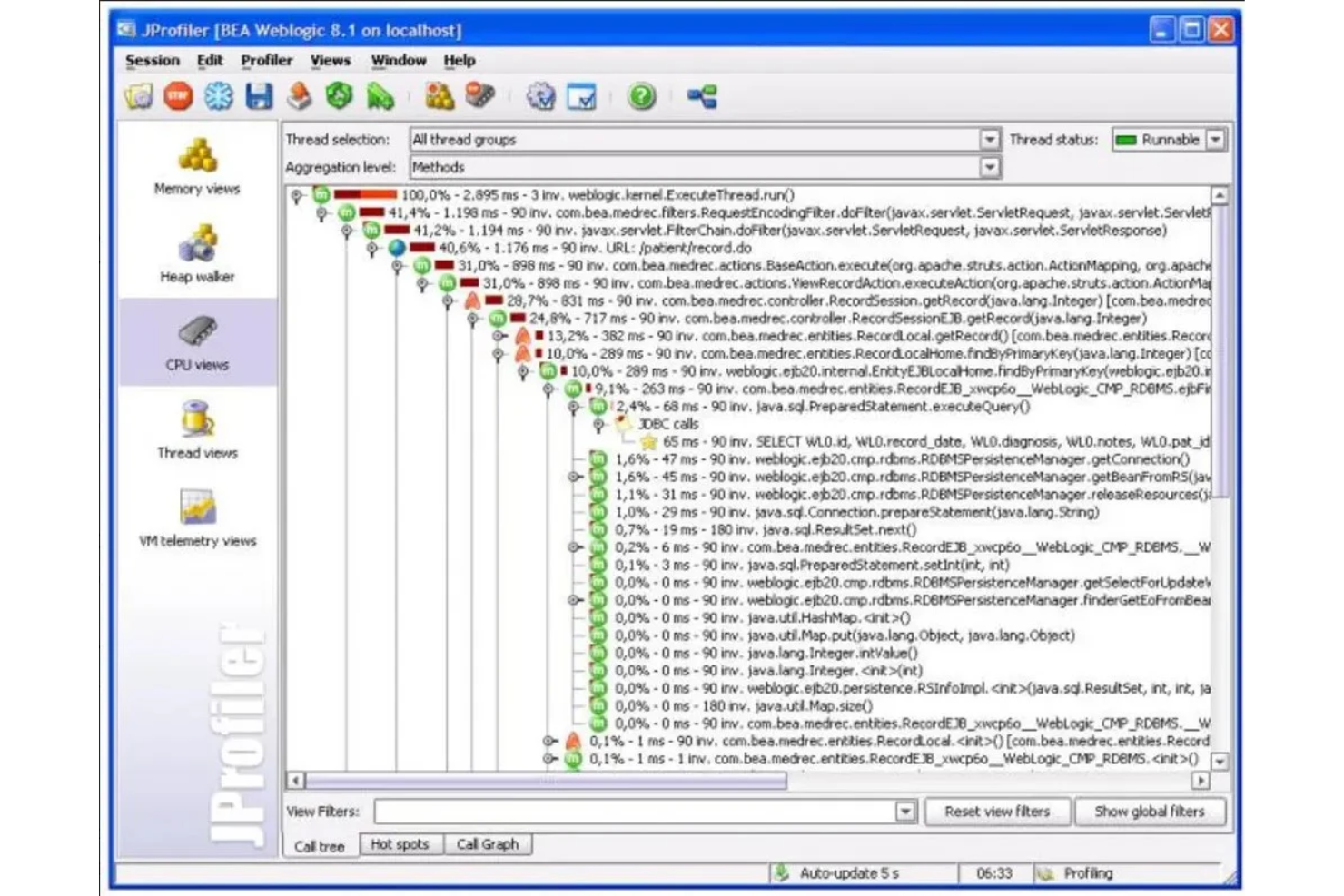Open Thread views
The image size is (1344, 896).
pos(196,431)
